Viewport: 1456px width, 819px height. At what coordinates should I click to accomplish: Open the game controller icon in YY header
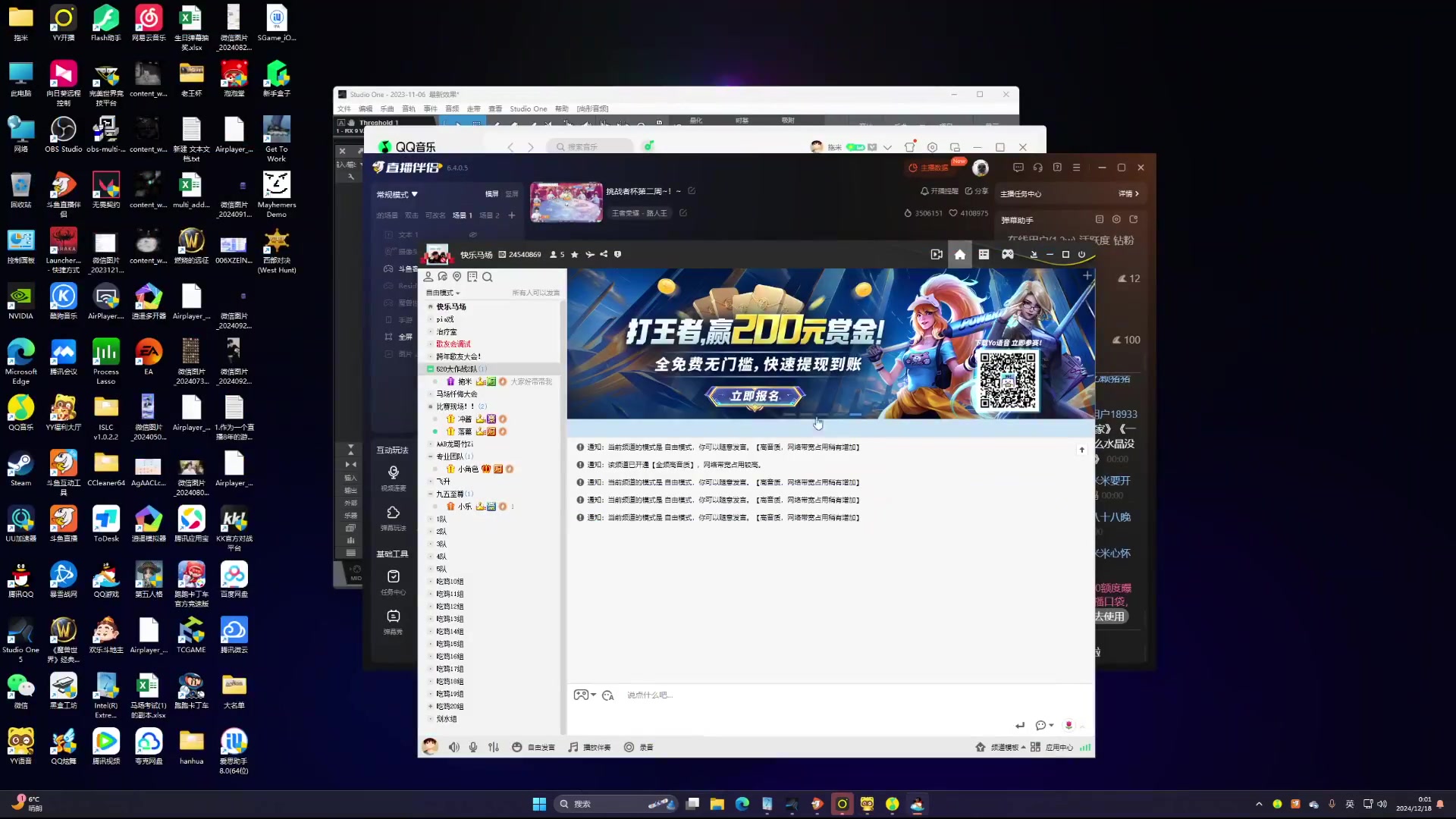[x=1007, y=255]
